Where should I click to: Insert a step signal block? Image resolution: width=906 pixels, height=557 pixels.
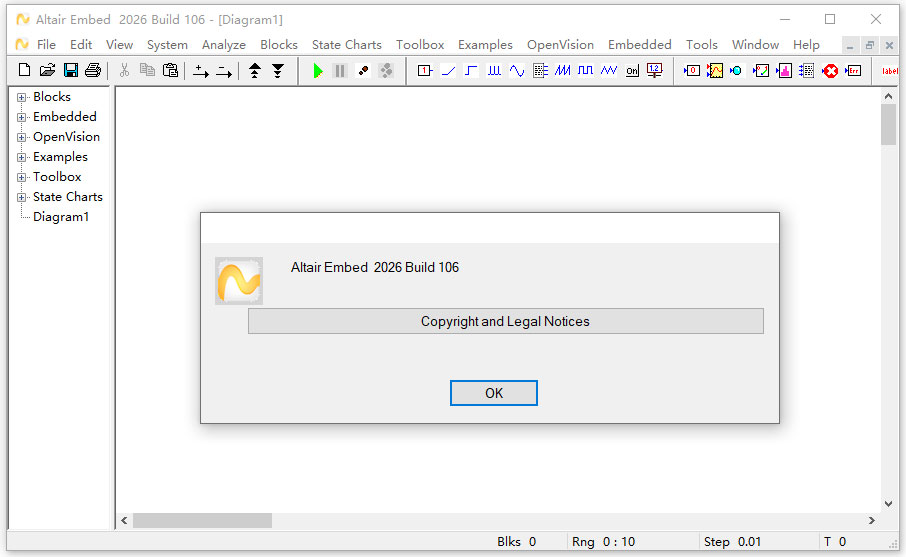point(471,70)
